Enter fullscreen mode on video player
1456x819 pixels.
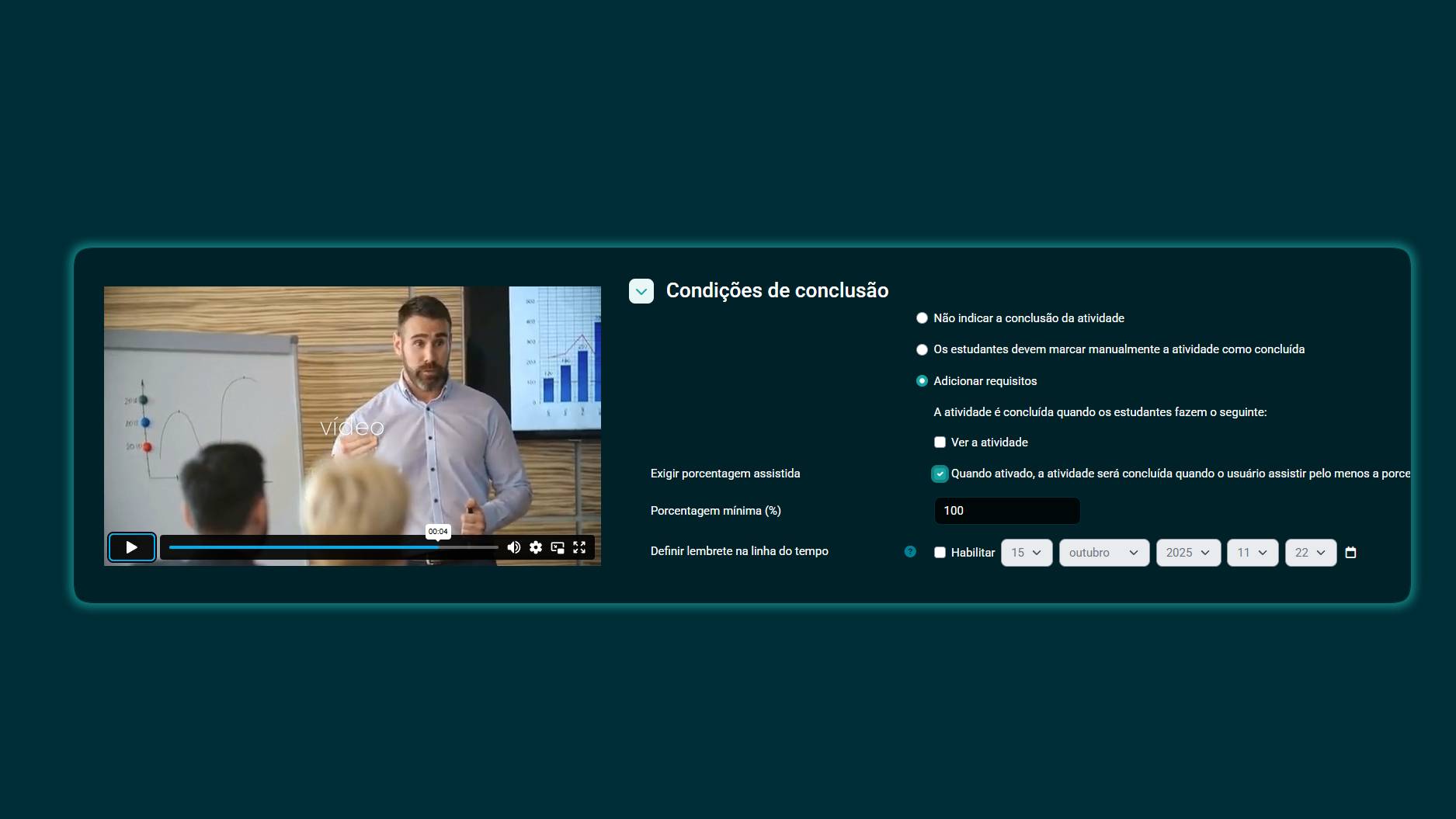[x=579, y=547]
